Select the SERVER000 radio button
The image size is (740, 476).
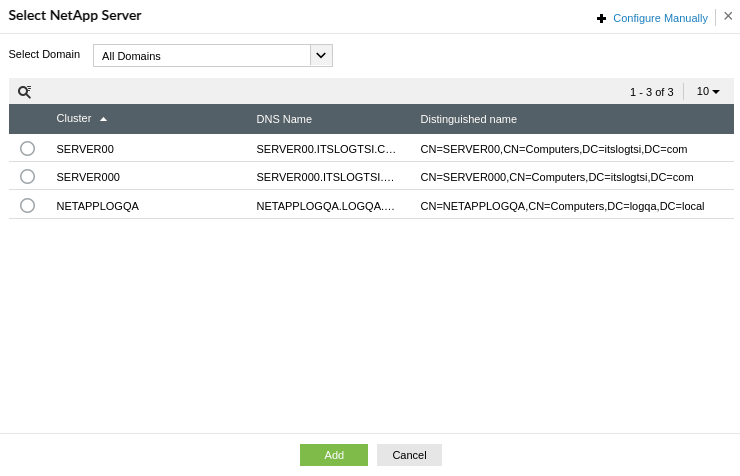pyautogui.click(x=27, y=176)
